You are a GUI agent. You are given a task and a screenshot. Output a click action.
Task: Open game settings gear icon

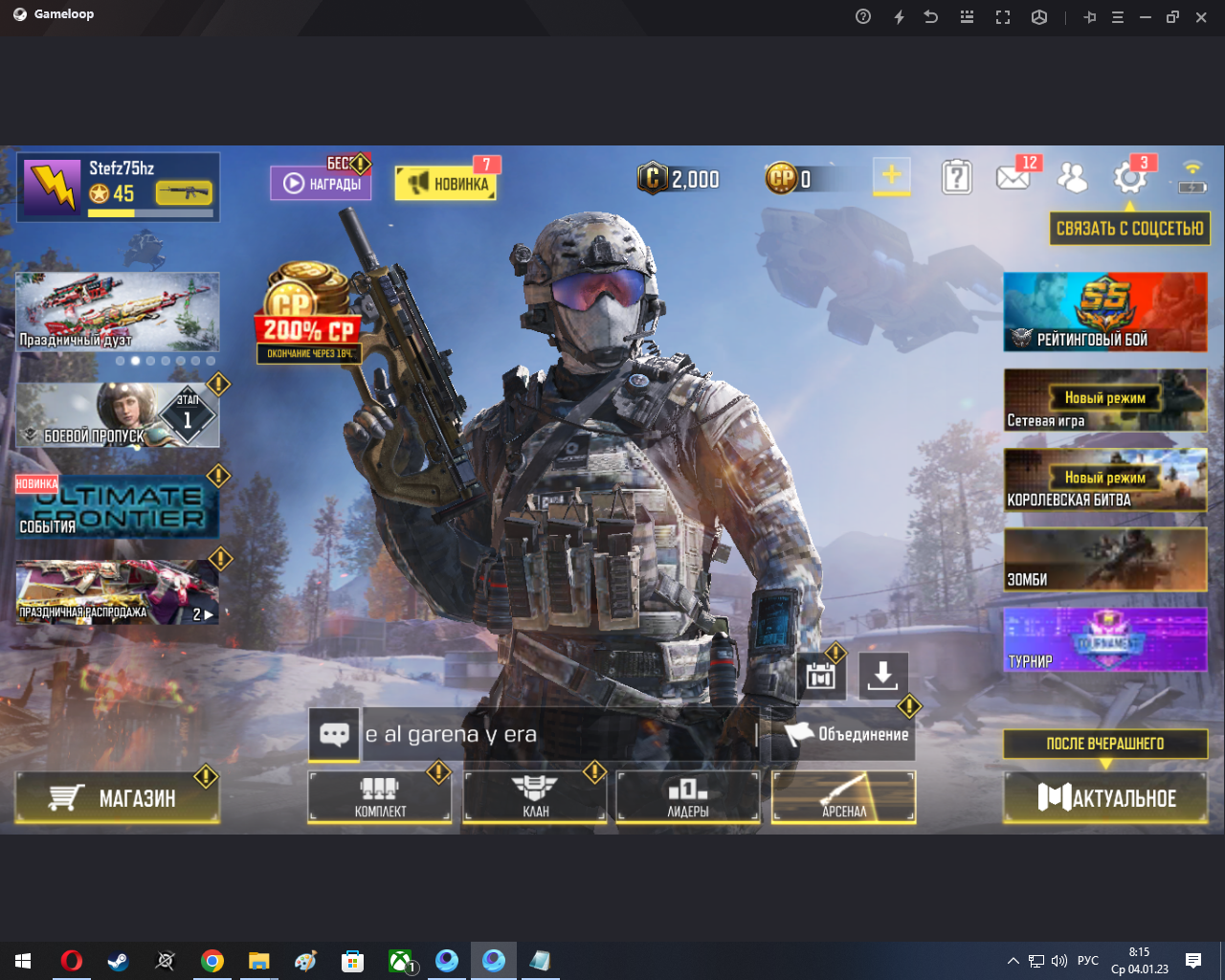pos(1129,177)
